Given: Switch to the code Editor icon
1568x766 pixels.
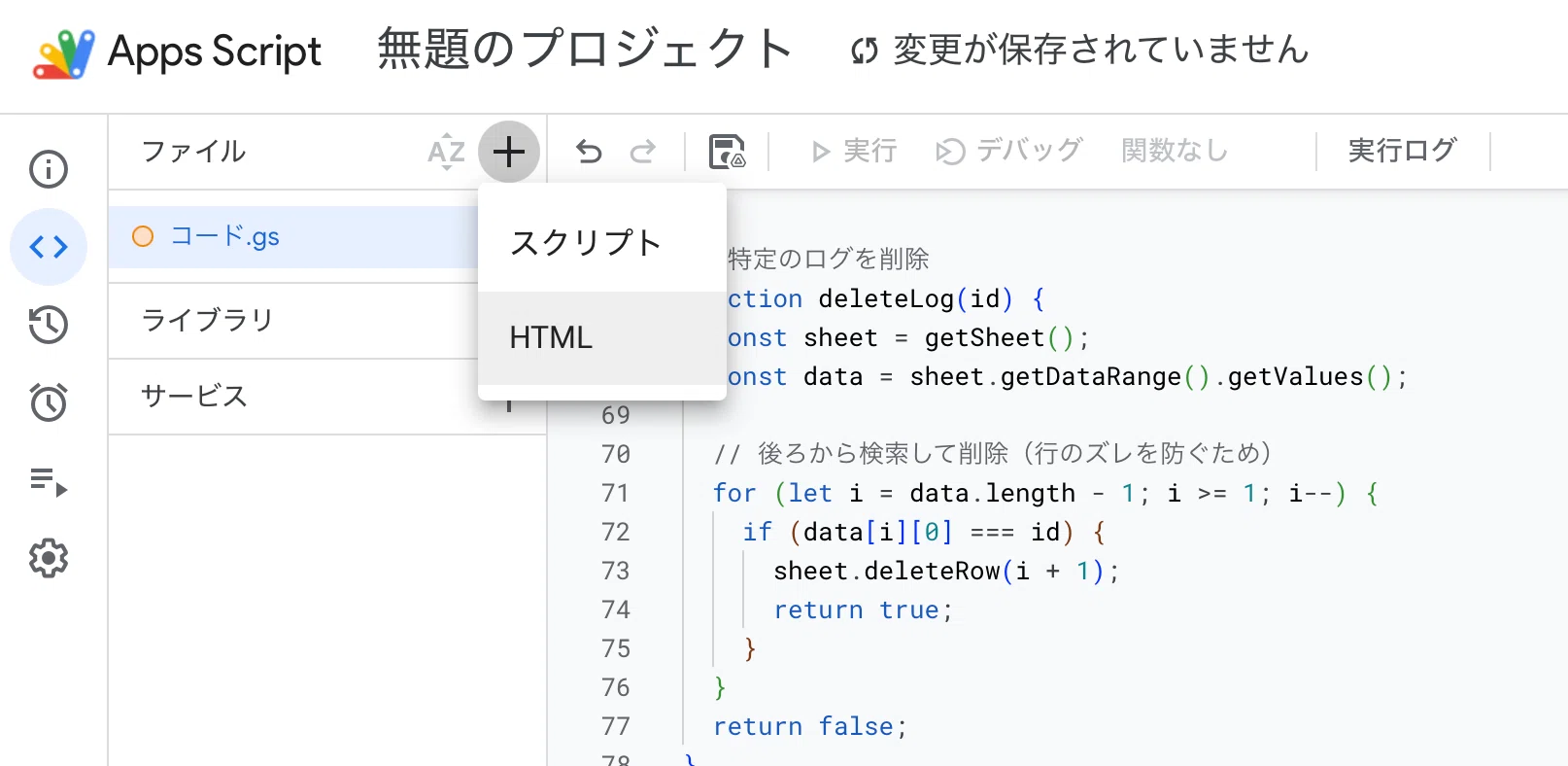Looking at the screenshot, I should coord(49,247).
